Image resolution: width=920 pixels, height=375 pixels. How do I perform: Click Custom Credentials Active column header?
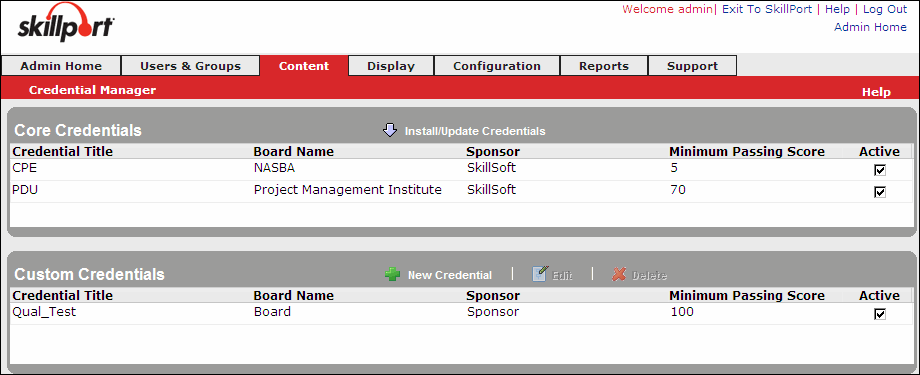pos(880,296)
